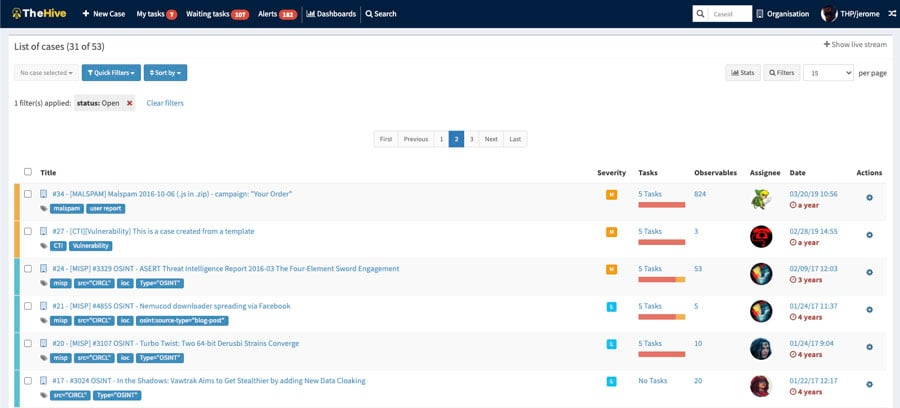This screenshot has width=900, height=408.
Task: Expand the Quick Filters dropdown
Action: [x=111, y=73]
